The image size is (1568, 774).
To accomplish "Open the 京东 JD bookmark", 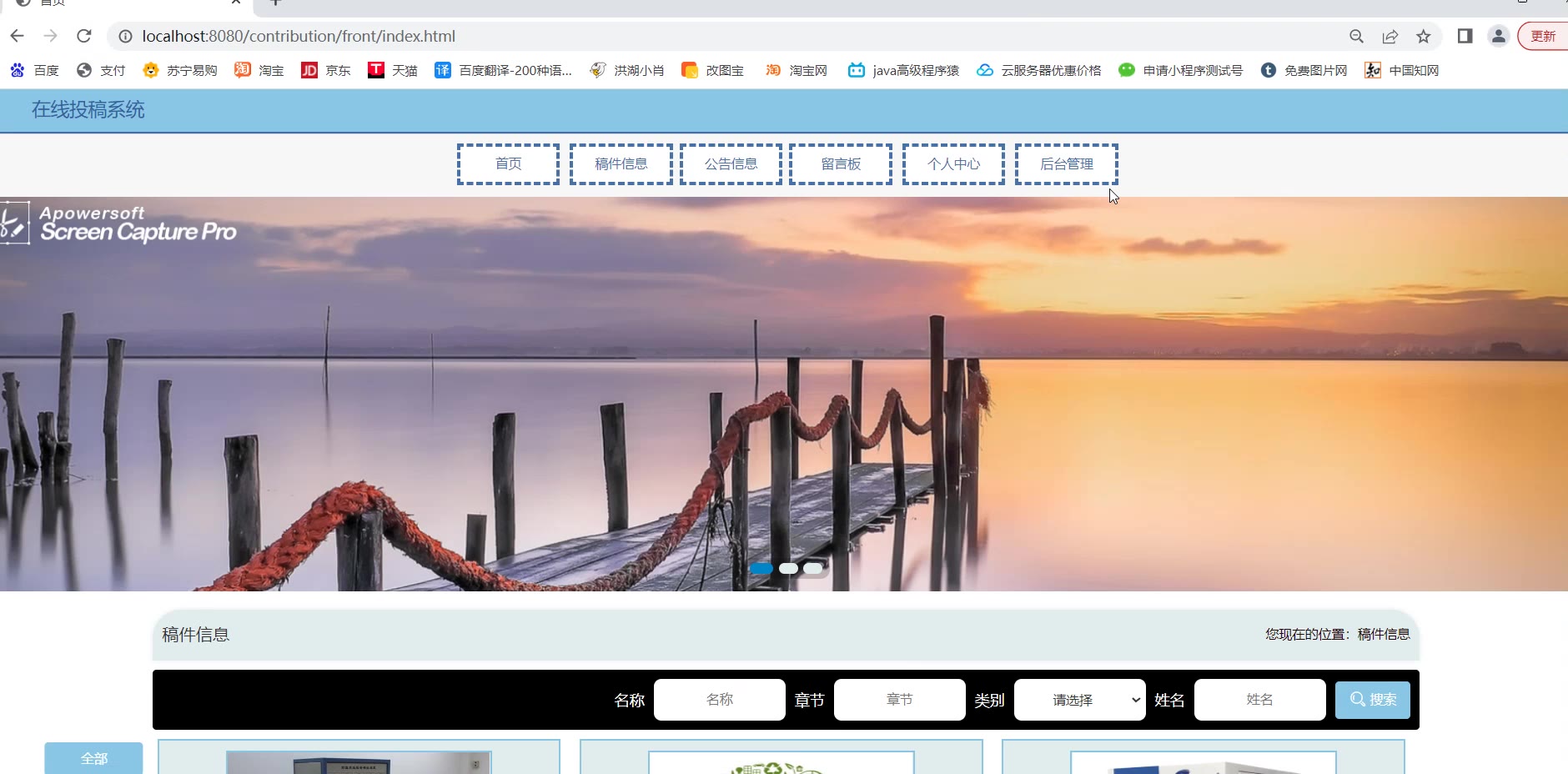I will tap(326, 70).
